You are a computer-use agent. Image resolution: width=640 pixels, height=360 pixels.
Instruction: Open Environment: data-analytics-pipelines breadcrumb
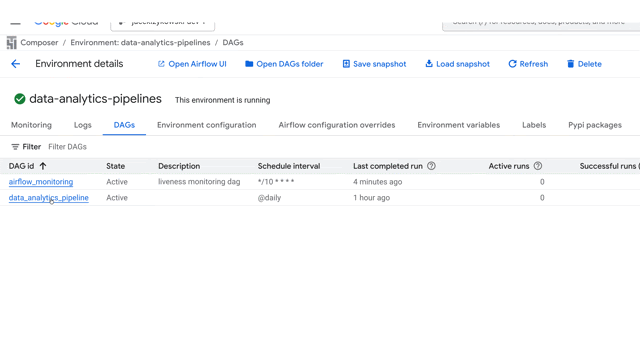tap(140, 42)
